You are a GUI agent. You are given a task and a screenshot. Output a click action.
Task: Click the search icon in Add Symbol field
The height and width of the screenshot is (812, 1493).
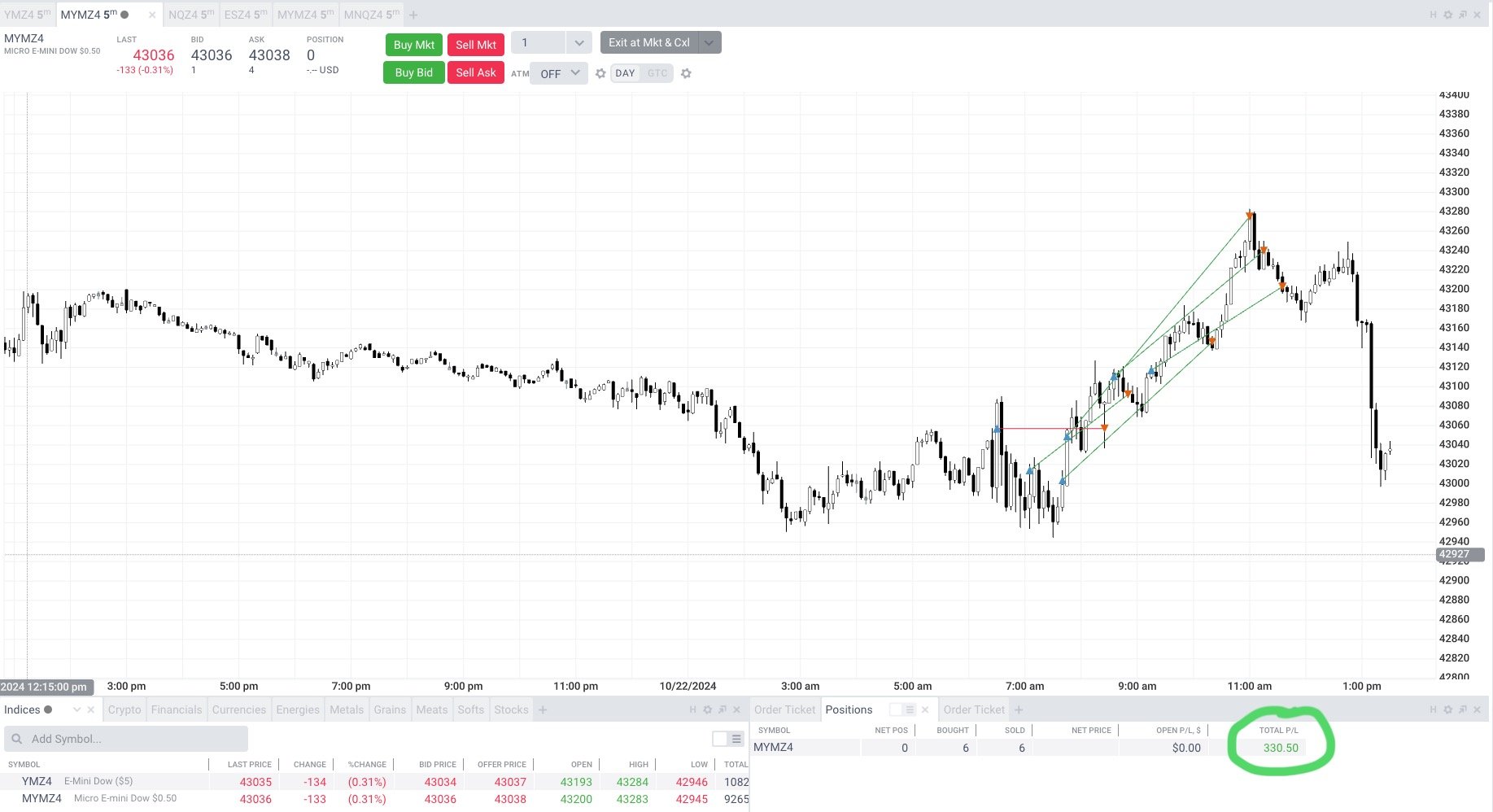[x=17, y=739]
